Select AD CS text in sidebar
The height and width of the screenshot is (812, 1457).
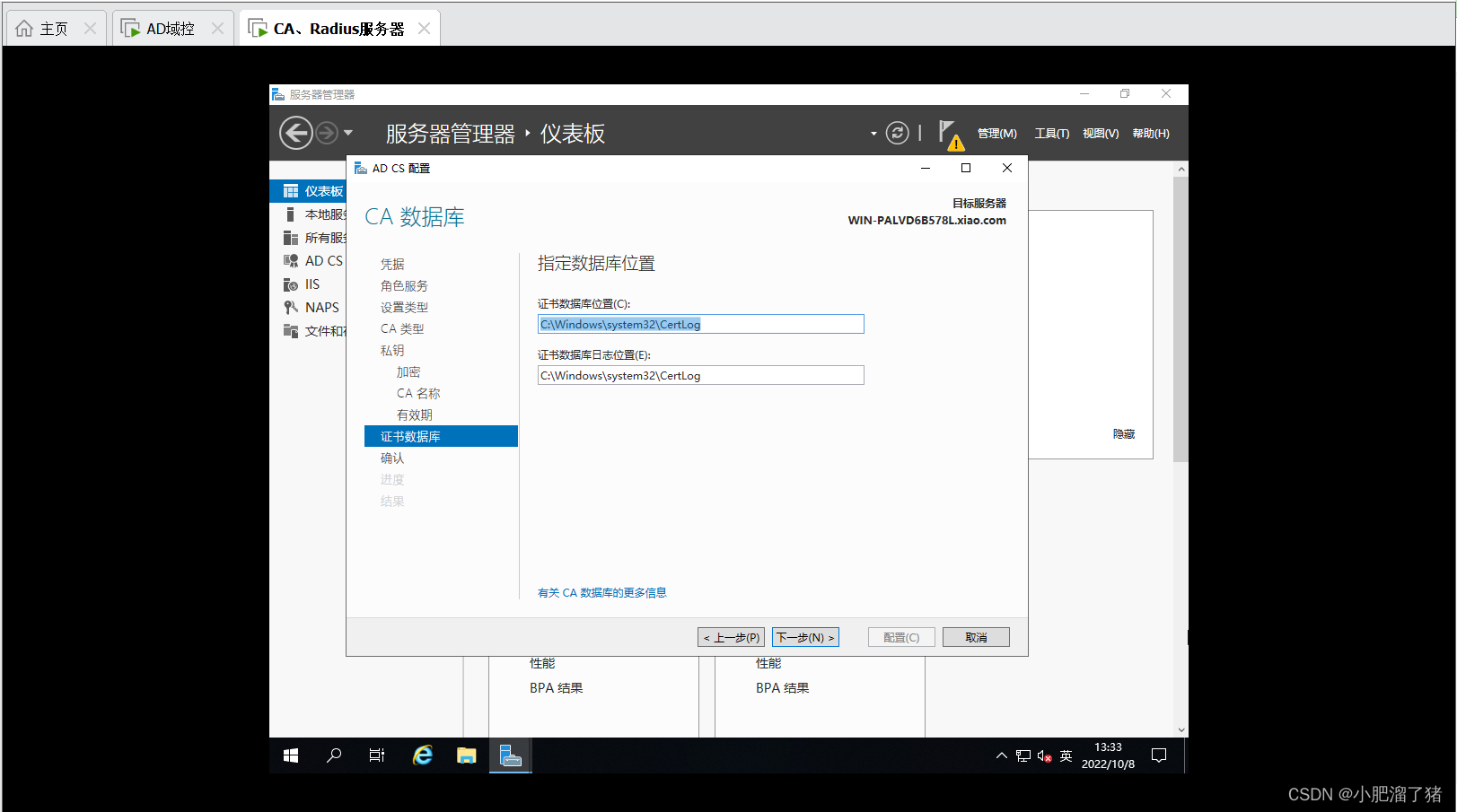point(324,261)
